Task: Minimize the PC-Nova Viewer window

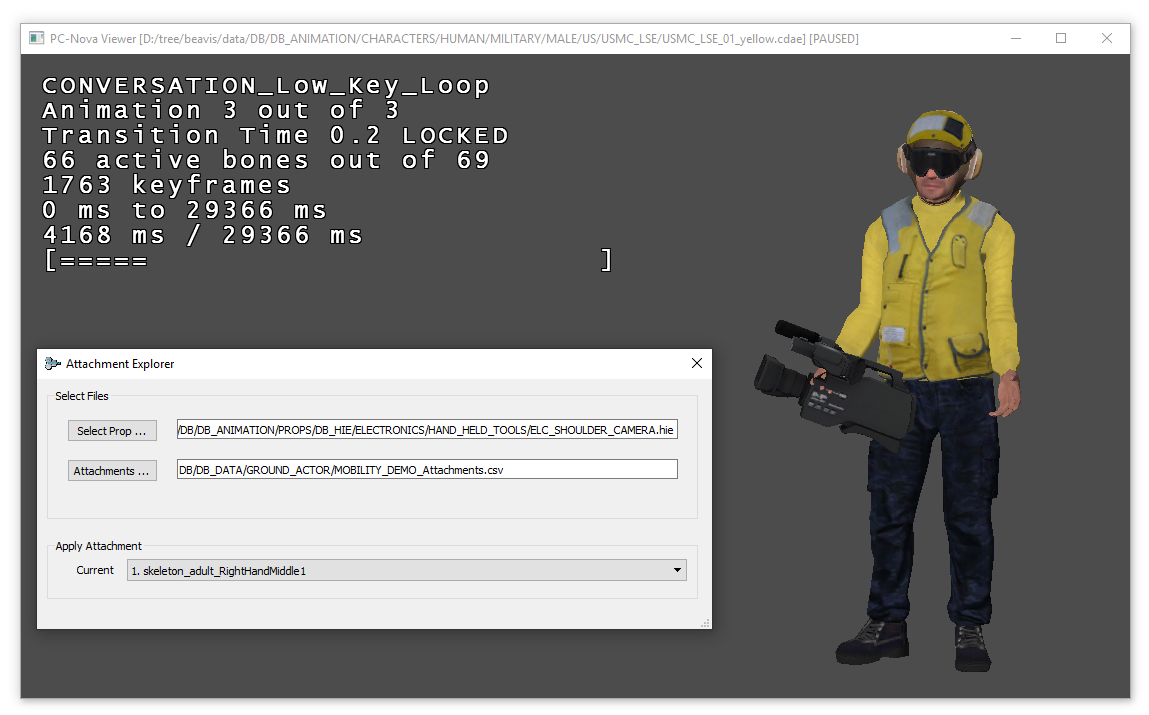Action: coord(1016,38)
